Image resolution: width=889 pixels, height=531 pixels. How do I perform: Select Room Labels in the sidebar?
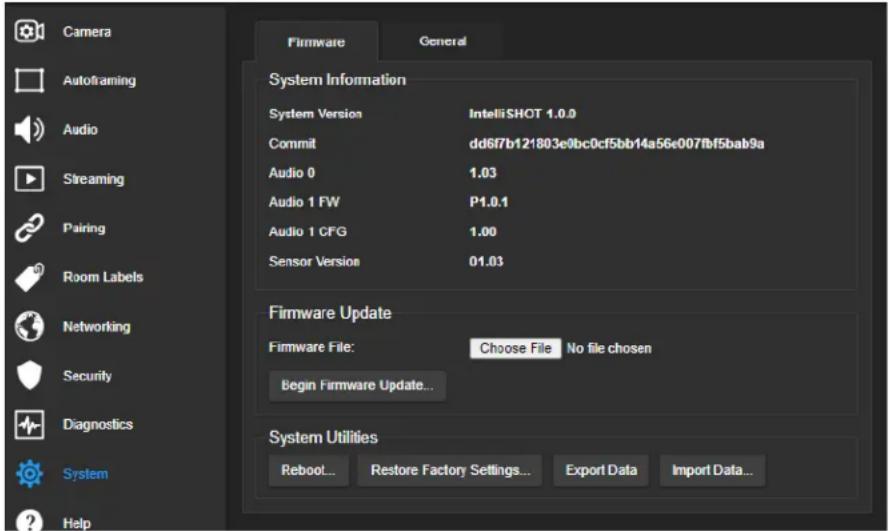point(103,277)
